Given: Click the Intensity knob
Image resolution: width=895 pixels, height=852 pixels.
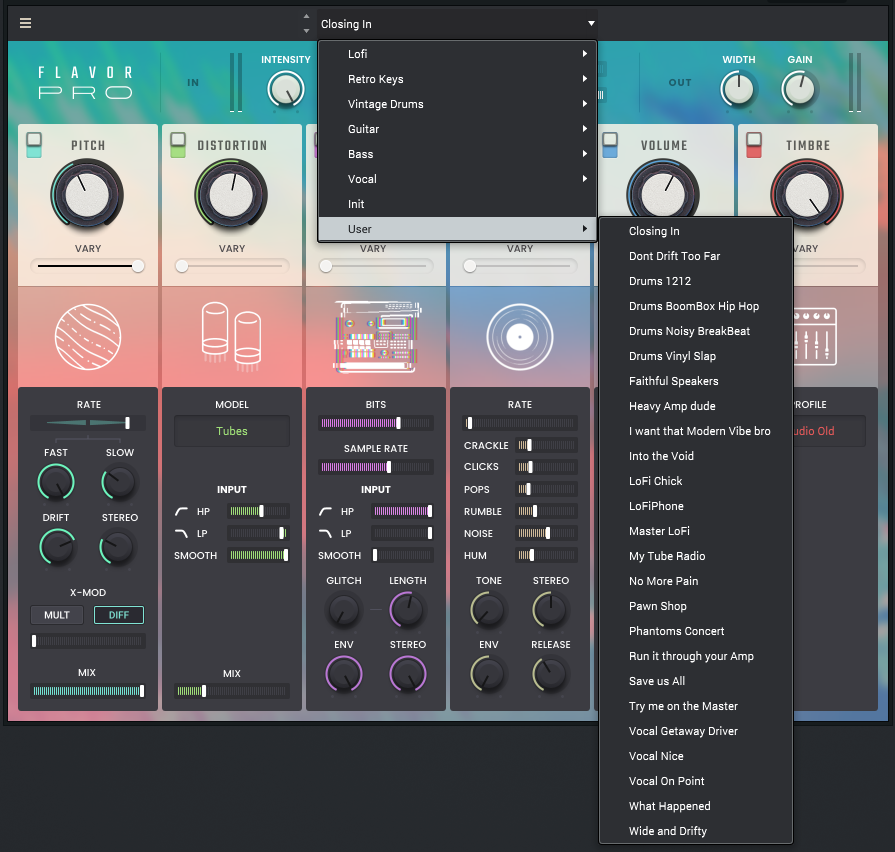Looking at the screenshot, I should (x=285, y=90).
